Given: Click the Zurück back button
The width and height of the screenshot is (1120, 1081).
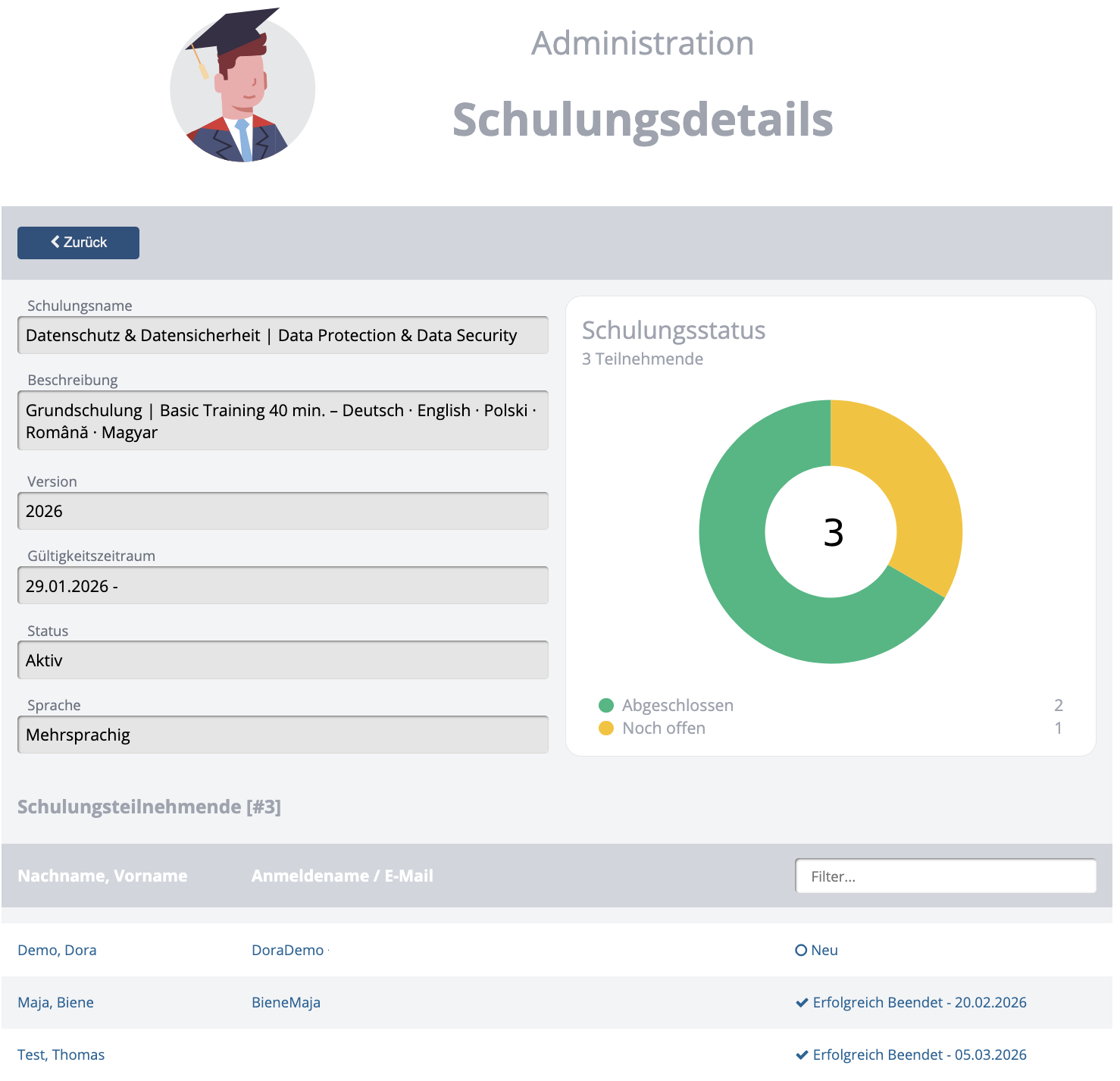Looking at the screenshot, I should (x=78, y=243).
